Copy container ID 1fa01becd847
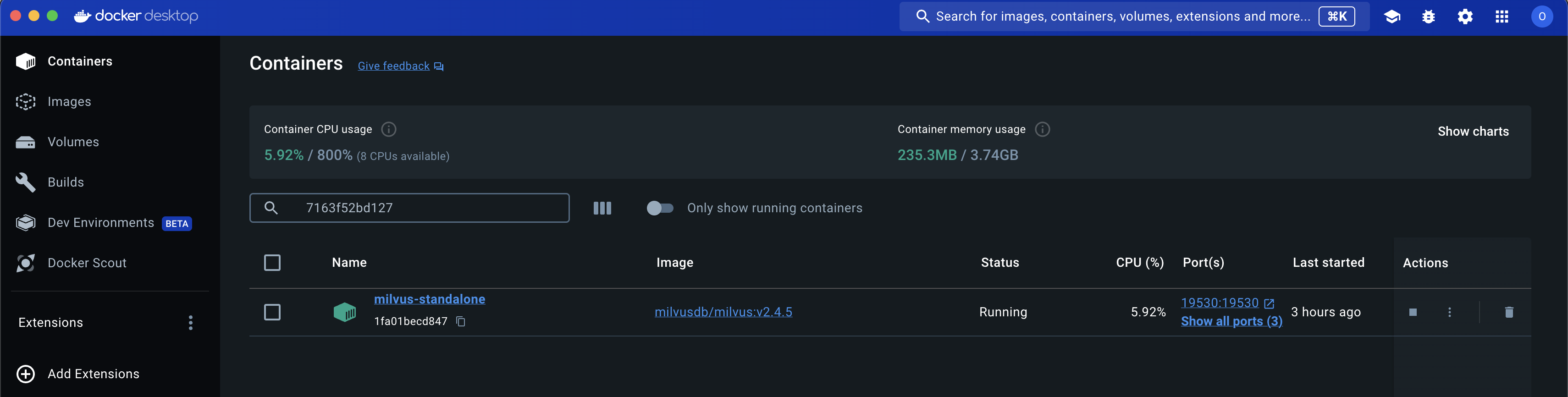The image size is (1568, 397). pyautogui.click(x=461, y=321)
